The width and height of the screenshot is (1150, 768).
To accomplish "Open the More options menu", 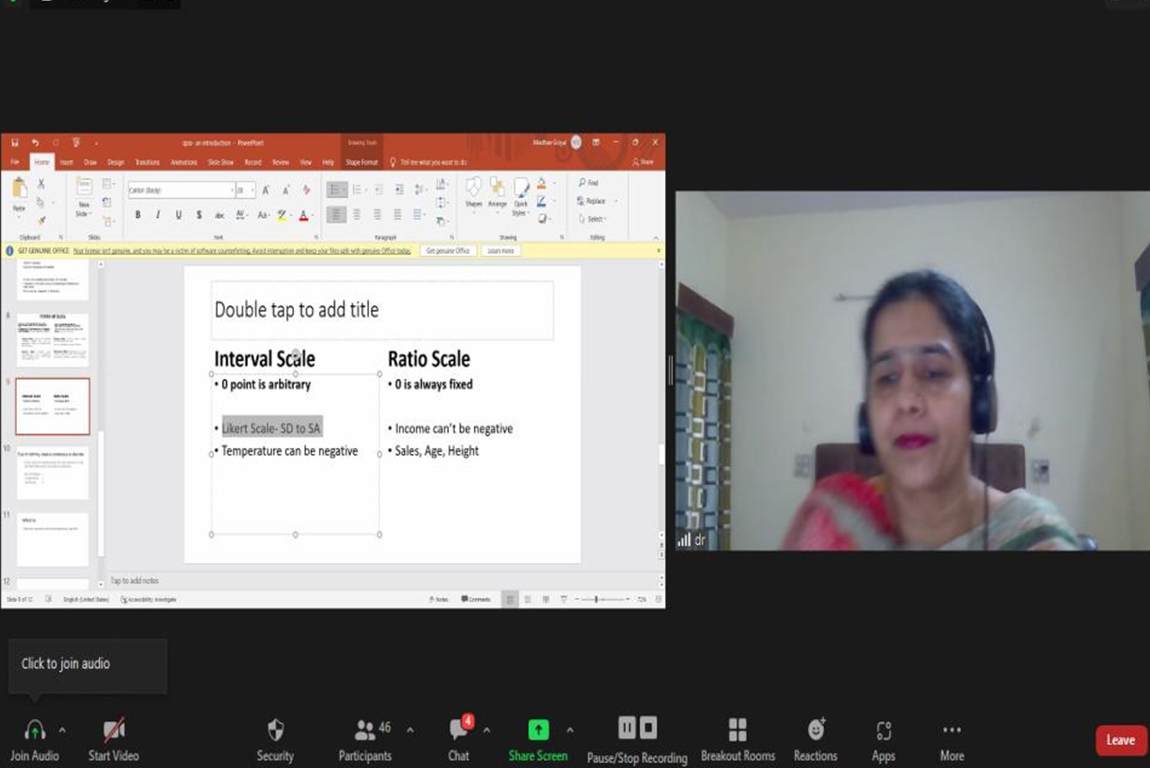I will pyautogui.click(x=951, y=730).
